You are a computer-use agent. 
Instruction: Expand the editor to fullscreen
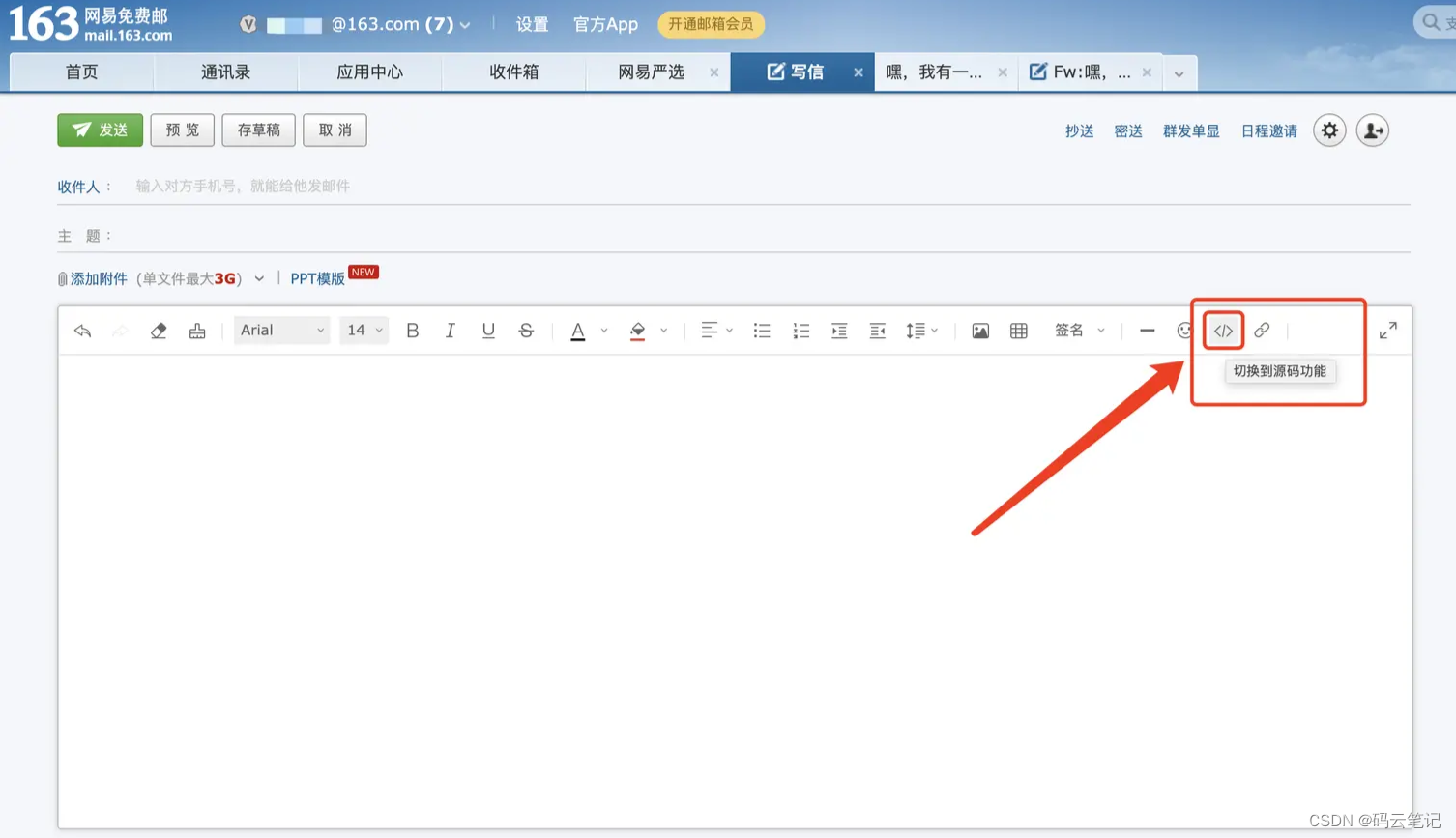1388,330
